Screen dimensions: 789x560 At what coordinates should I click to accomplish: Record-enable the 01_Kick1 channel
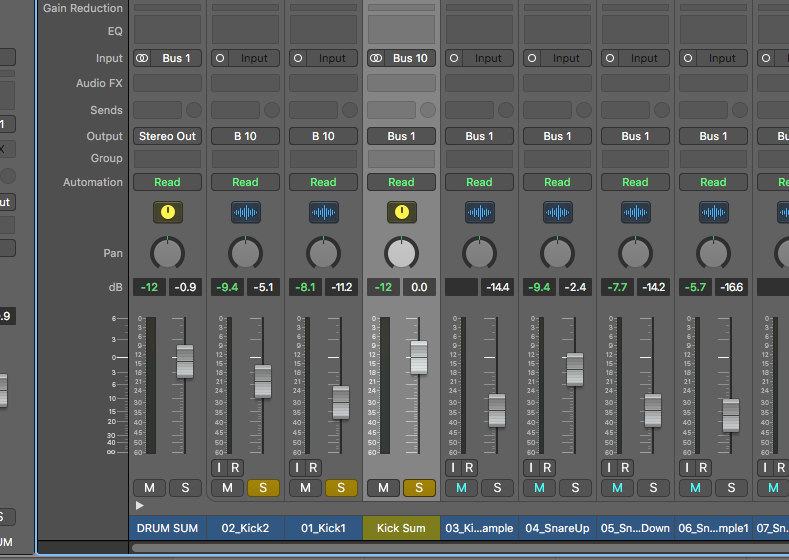point(313,468)
